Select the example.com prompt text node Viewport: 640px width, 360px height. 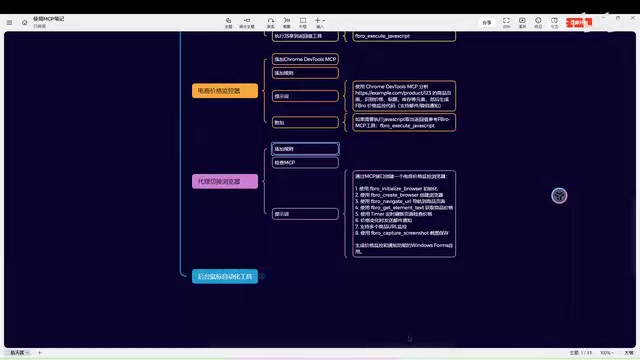click(404, 96)
